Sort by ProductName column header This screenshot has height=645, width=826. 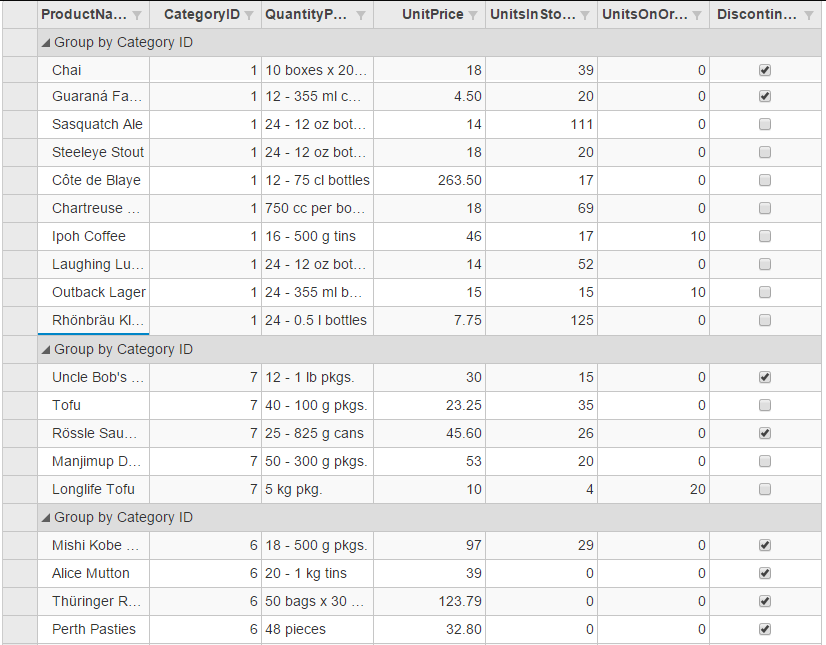click(84, 15)
